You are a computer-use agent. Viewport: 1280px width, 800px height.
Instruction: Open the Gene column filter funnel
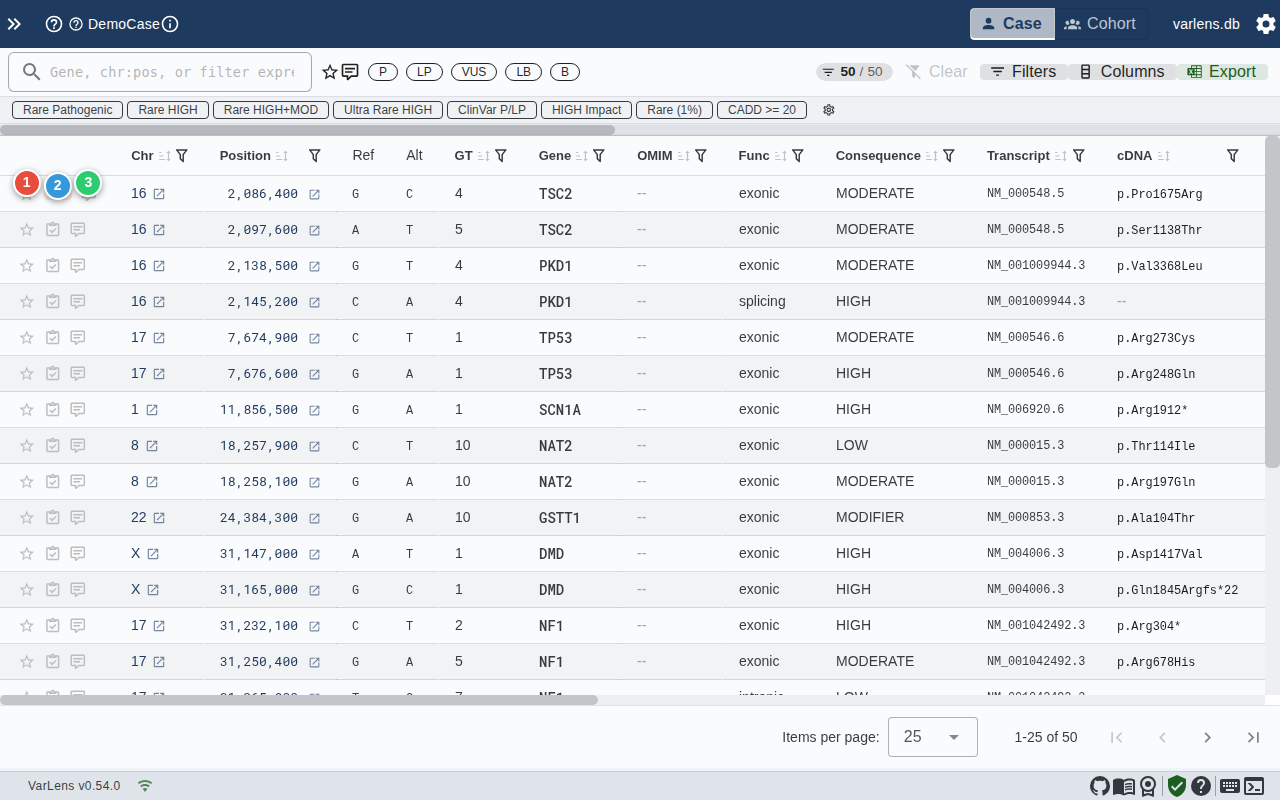(599, 155)
